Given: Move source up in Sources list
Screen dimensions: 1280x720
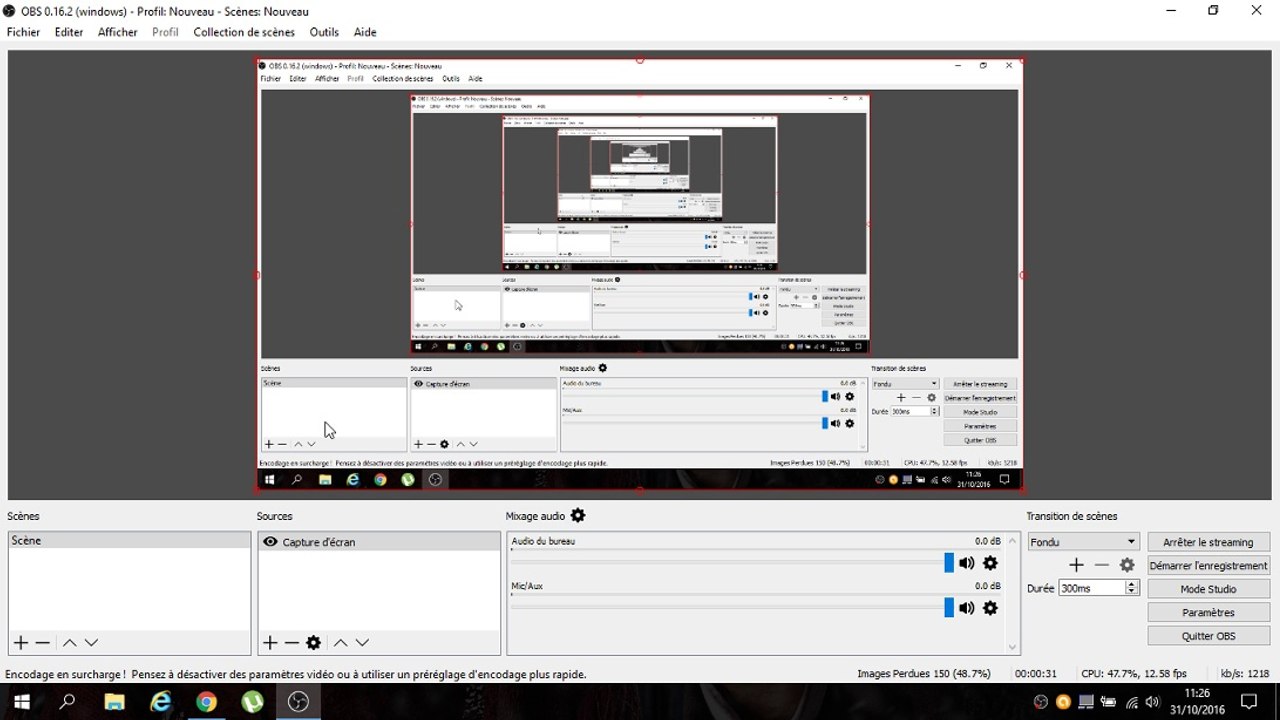Looking at the screenshot, I should pos(340,643).
